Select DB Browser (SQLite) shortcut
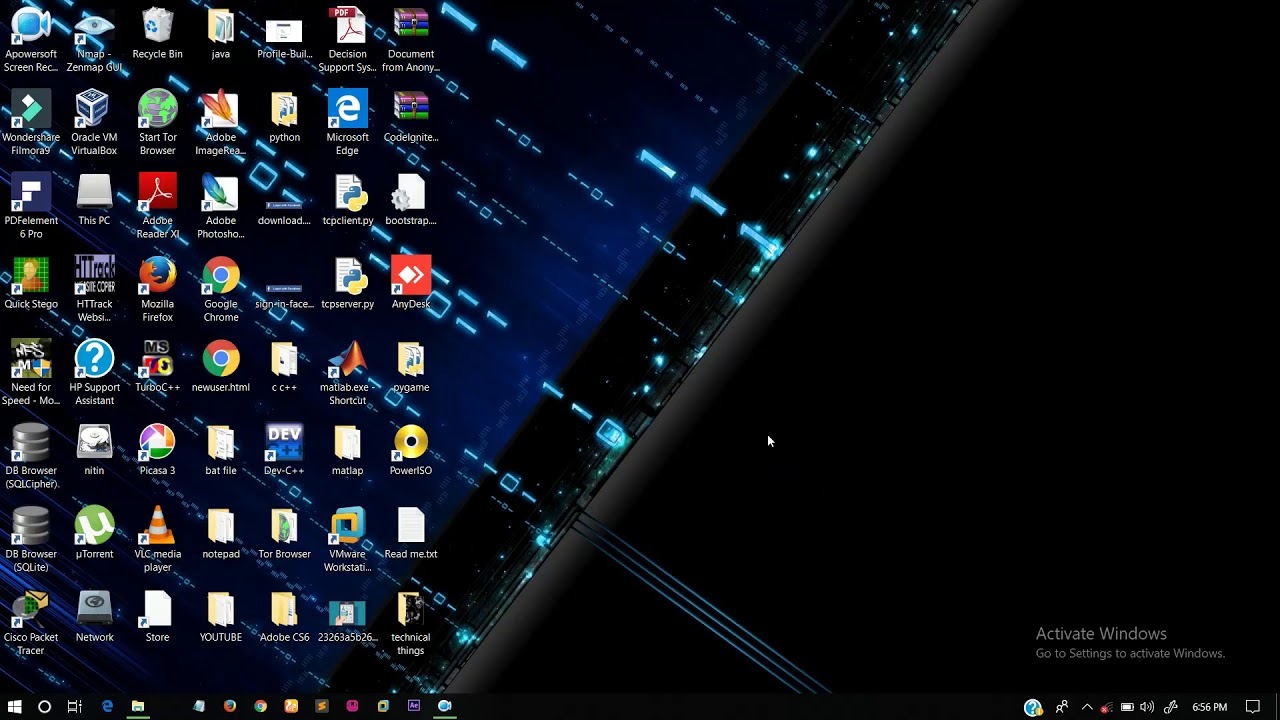This screenshot has width=1280, height=720. (31, 539)
